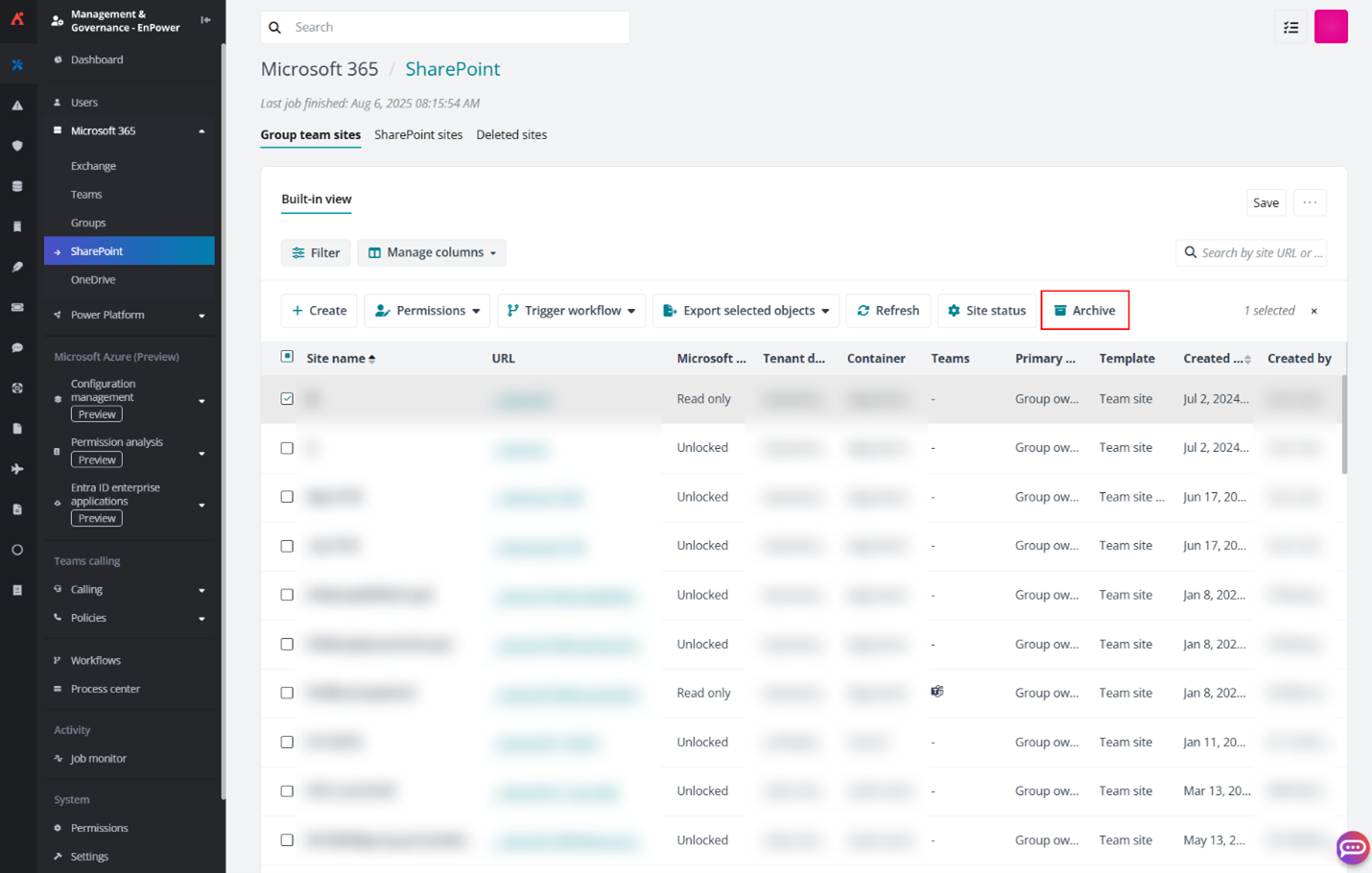Clear selection with the X beside '1 selected'
Screen dimensions: 1372x873
tap(1313, 311)
